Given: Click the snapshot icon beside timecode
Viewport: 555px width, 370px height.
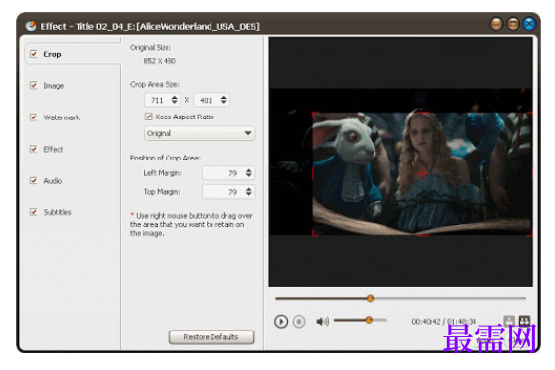Looking at the screenshot, I should (x=509, y=321).
